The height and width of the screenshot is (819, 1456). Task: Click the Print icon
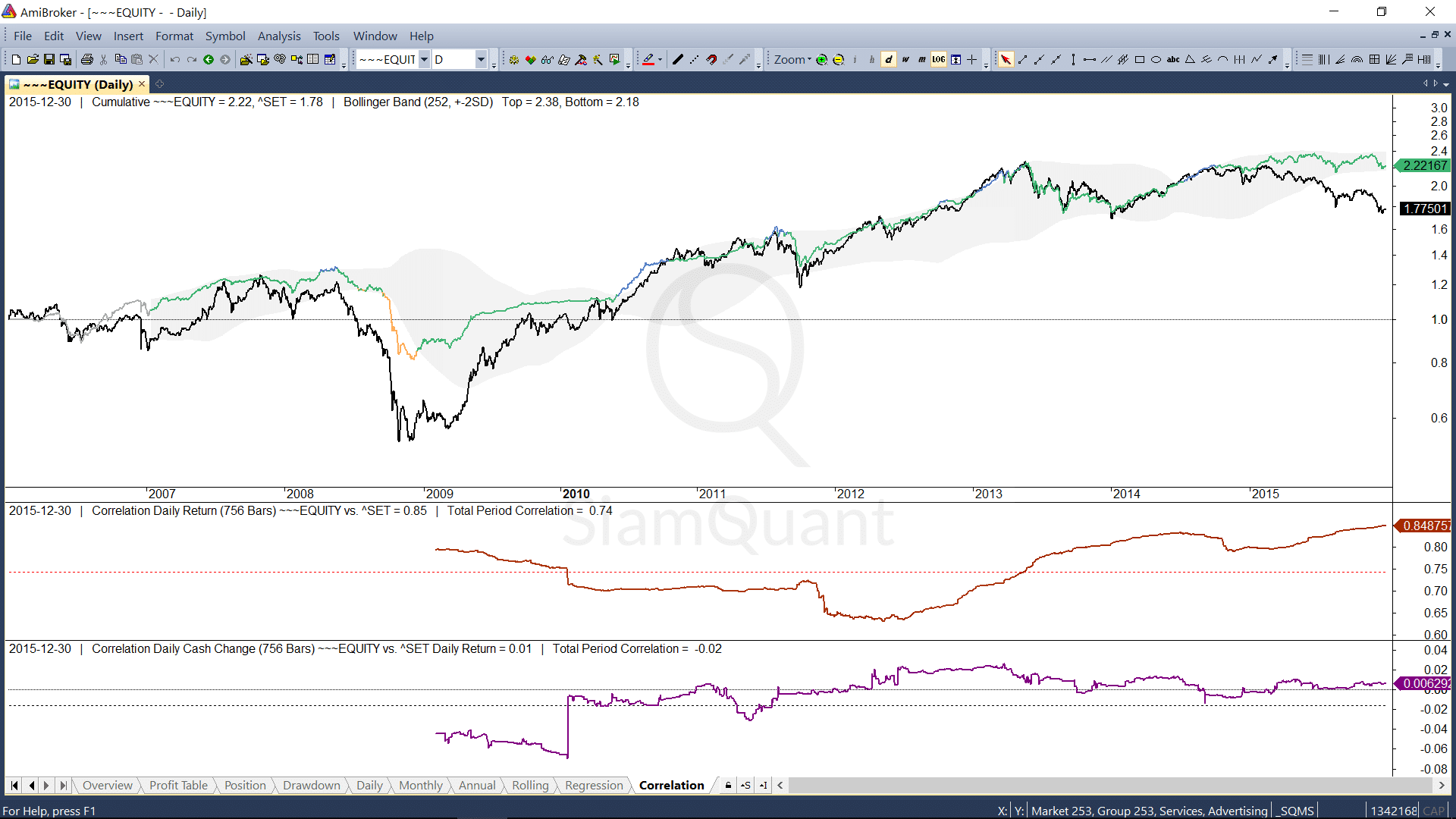pos(87,59)
